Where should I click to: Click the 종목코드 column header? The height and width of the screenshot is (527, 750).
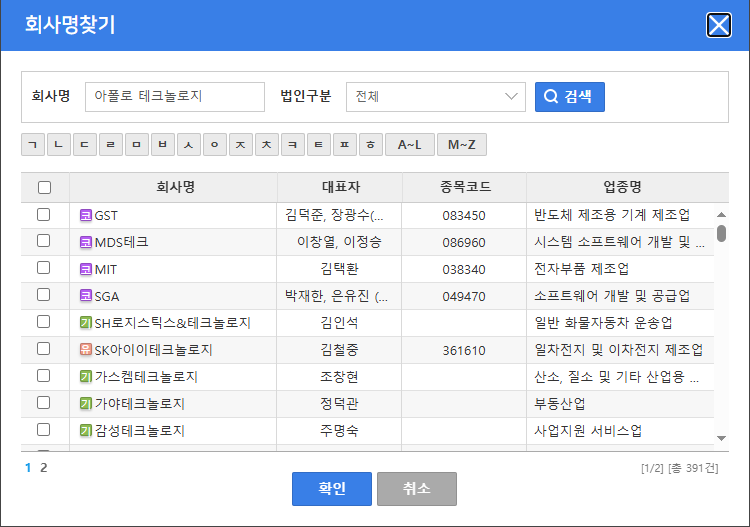pyautogui.click(x=465, y=187)
